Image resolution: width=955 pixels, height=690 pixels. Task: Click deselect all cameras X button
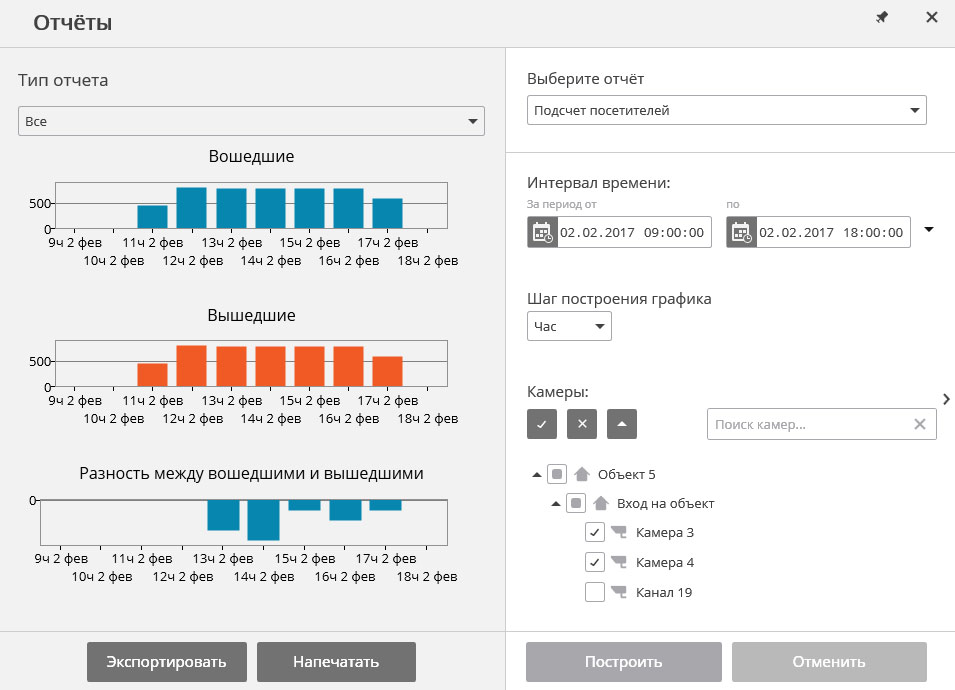point(582,424)
